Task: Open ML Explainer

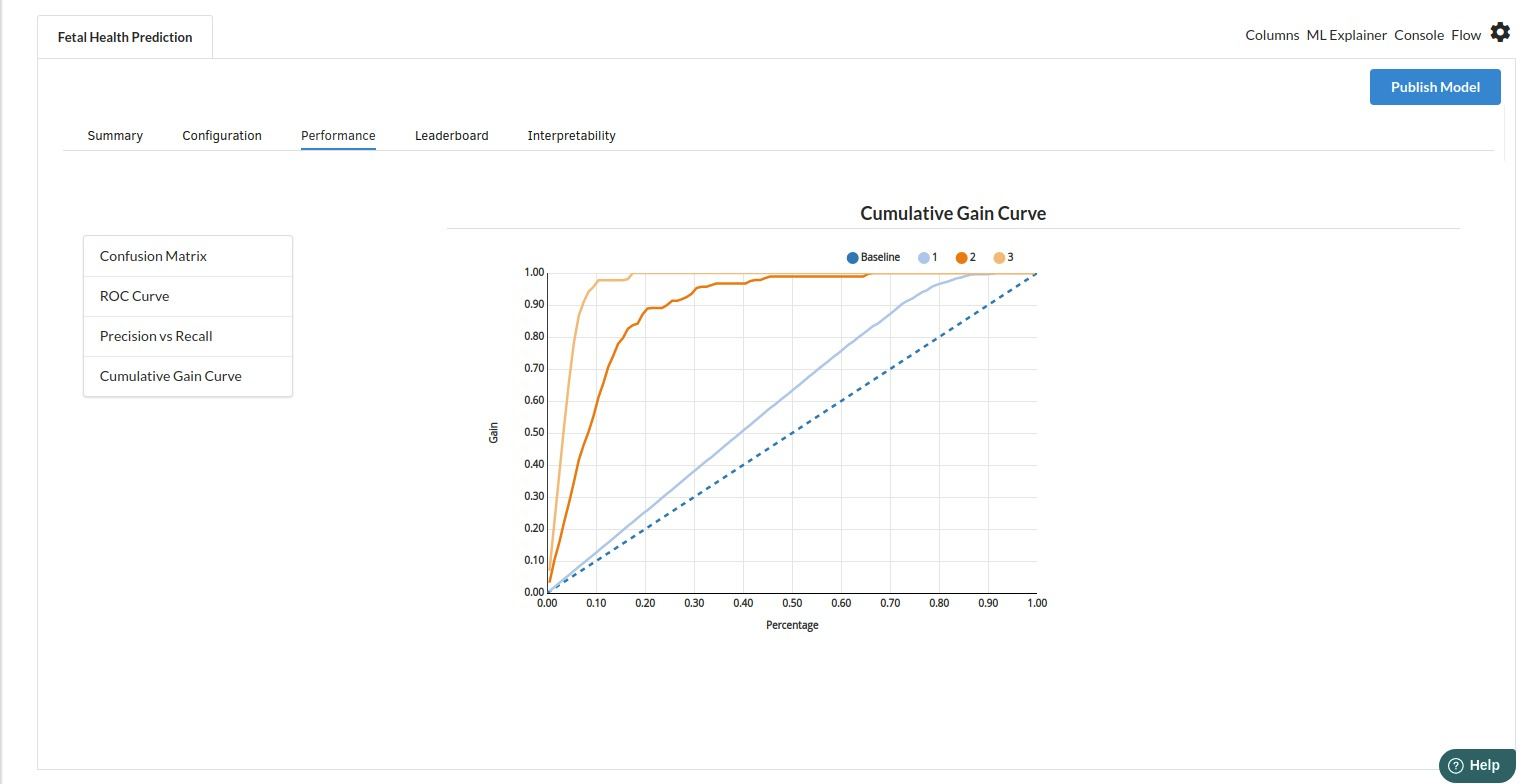Action: click(x=1346, y=35)
